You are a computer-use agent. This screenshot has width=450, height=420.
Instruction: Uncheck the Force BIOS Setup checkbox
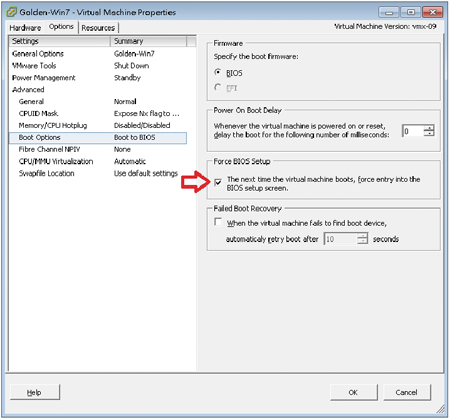[218, 182]
